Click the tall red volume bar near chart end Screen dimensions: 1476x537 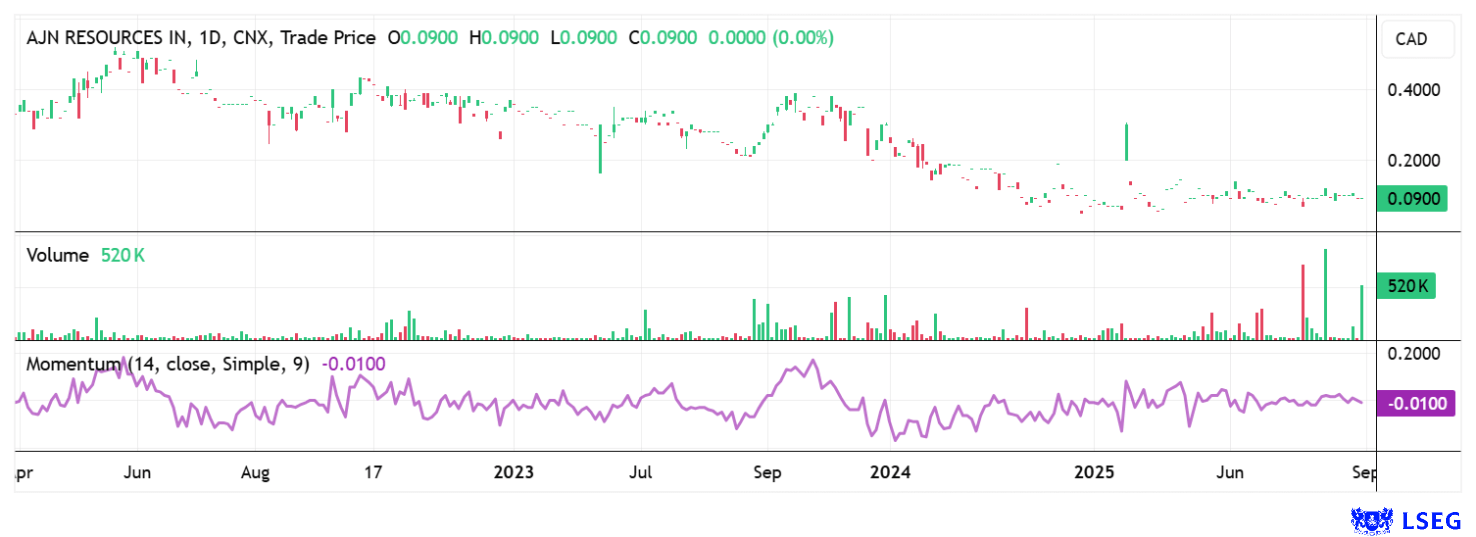[x=1303, y=302]
